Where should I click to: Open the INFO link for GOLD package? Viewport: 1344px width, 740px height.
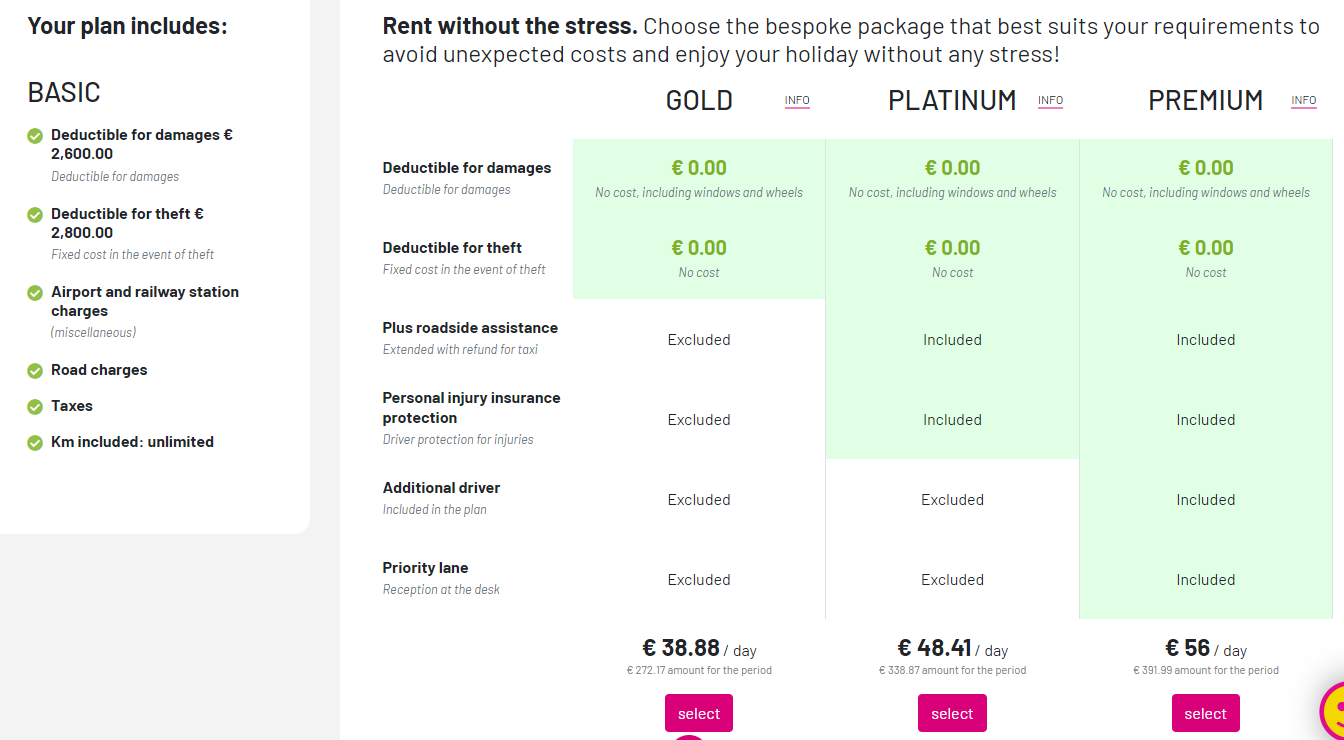(797, 101)
